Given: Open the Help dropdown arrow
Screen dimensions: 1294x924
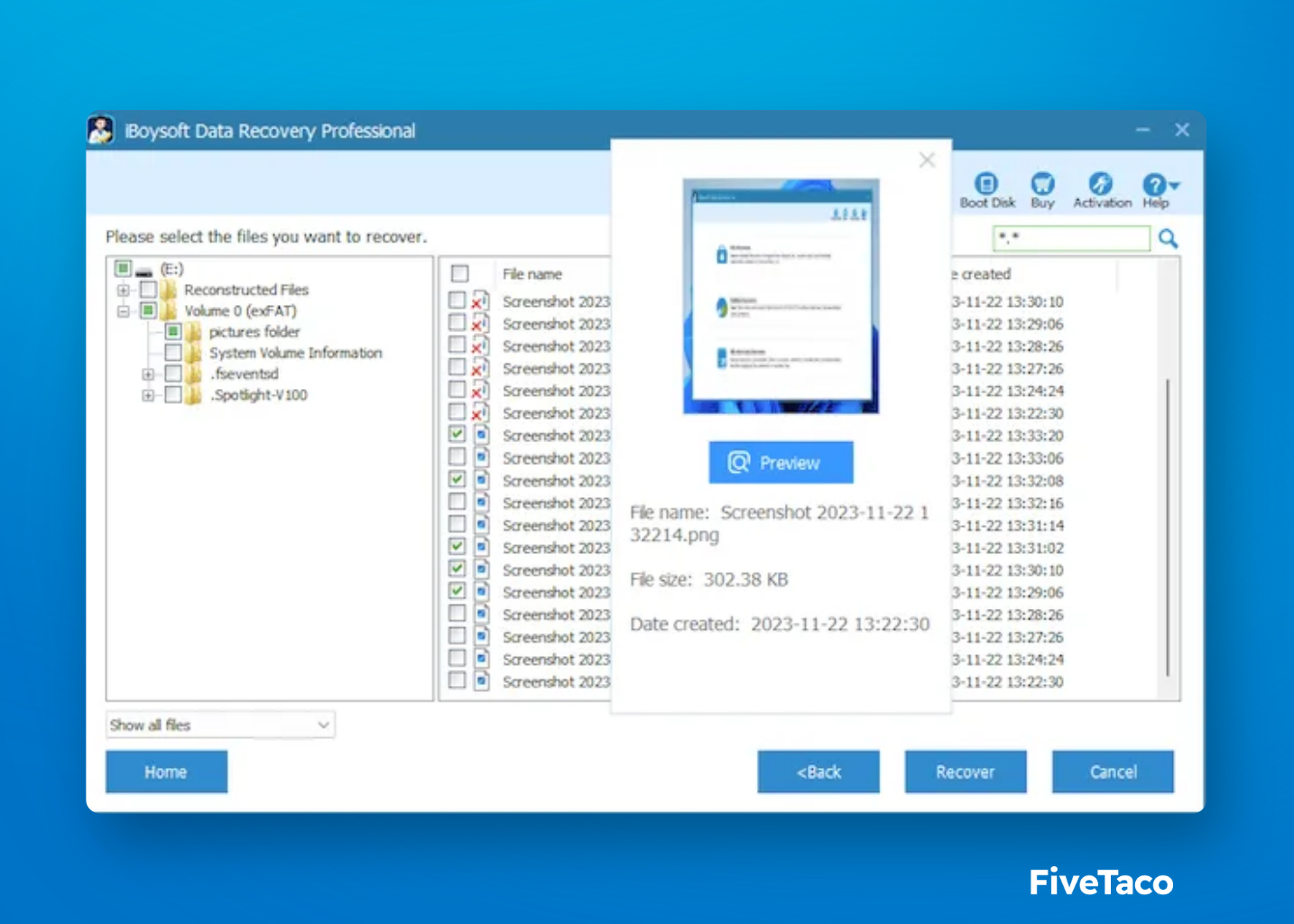Looking at the screenshot, I should pos(1174,185).
